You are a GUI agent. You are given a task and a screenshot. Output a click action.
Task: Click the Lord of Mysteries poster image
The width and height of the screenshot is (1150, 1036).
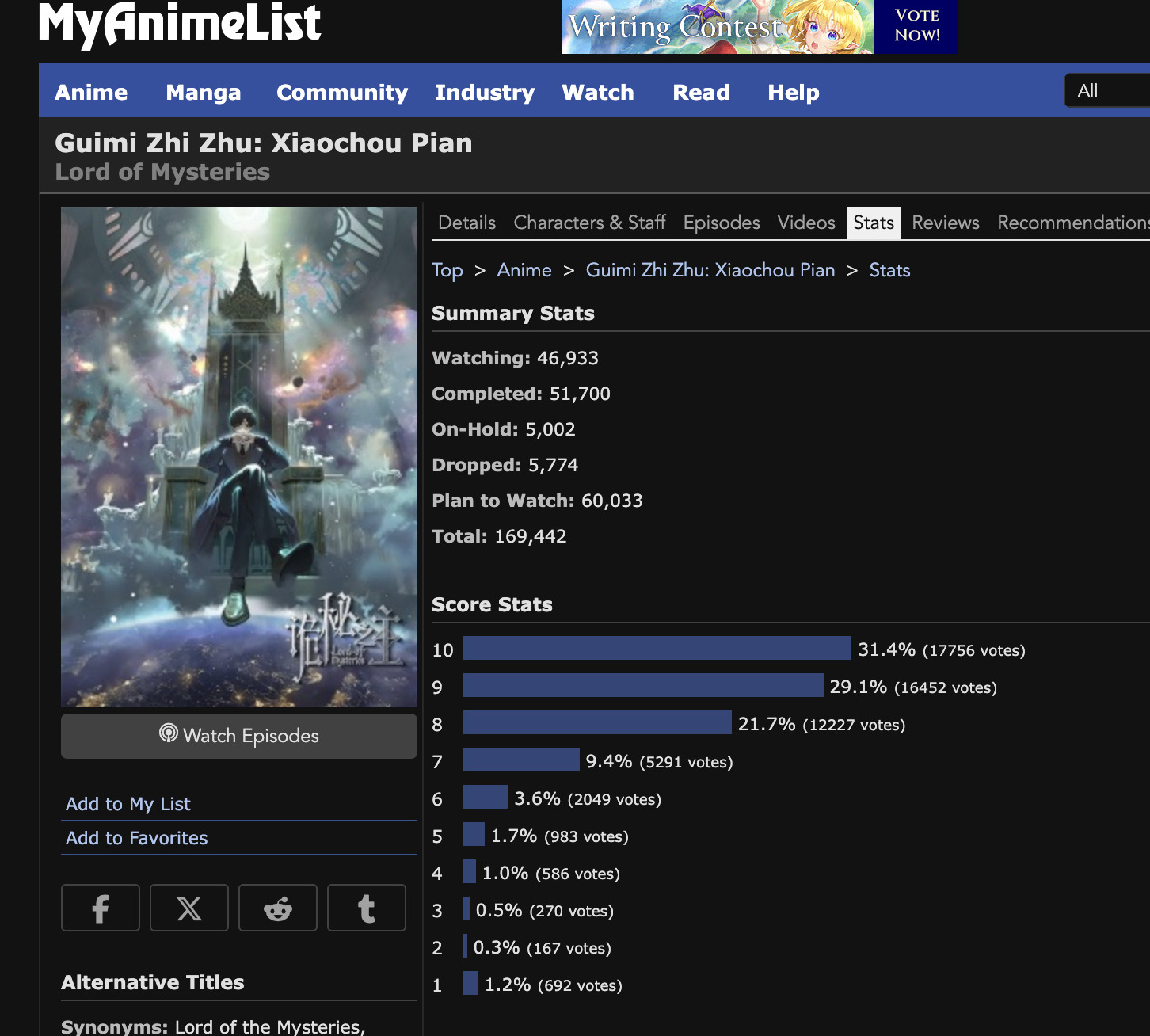(239, 457)
